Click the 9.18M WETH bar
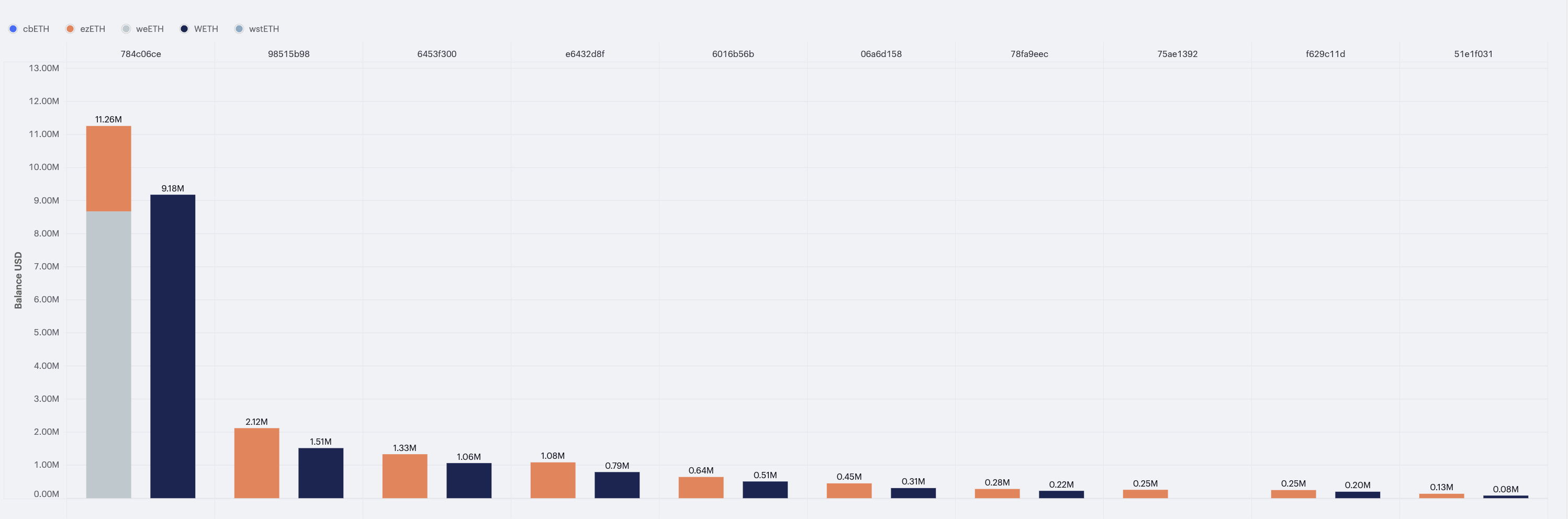 (173, 346)
